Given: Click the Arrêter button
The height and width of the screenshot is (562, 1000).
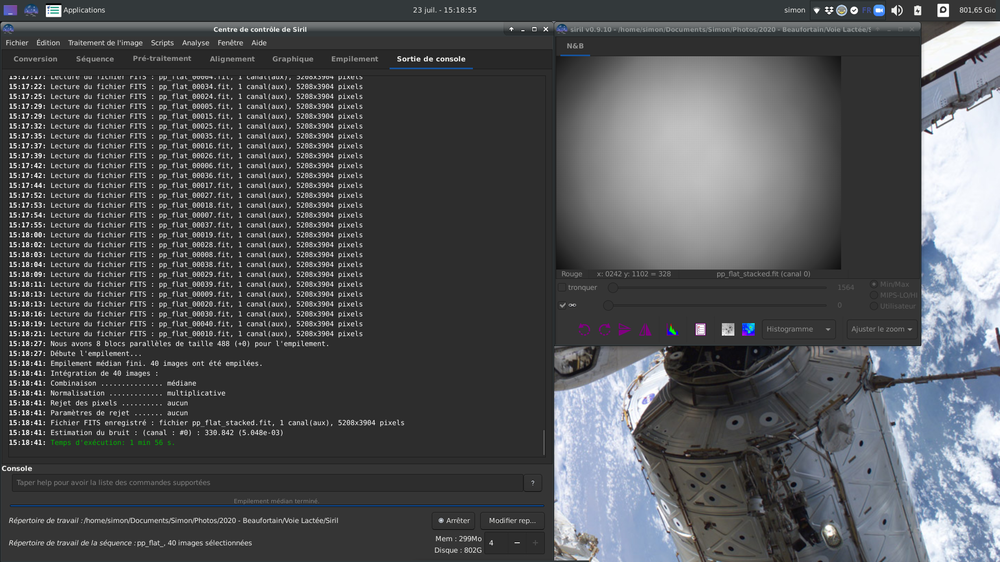Looking at the screenshot, I should pyautogui.click(x=453, y=520).
